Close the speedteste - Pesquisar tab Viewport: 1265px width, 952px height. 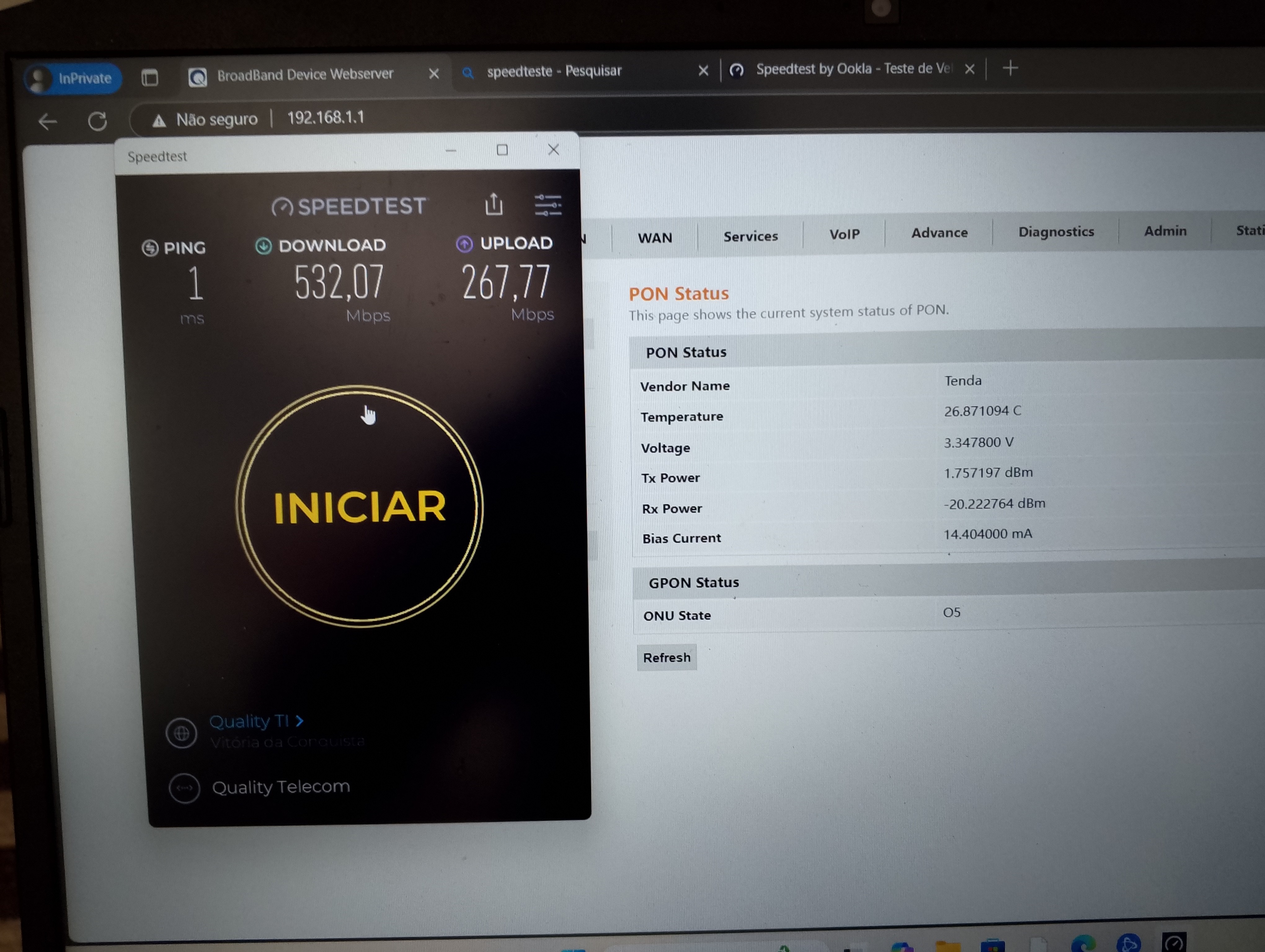(x=703, y=70)
